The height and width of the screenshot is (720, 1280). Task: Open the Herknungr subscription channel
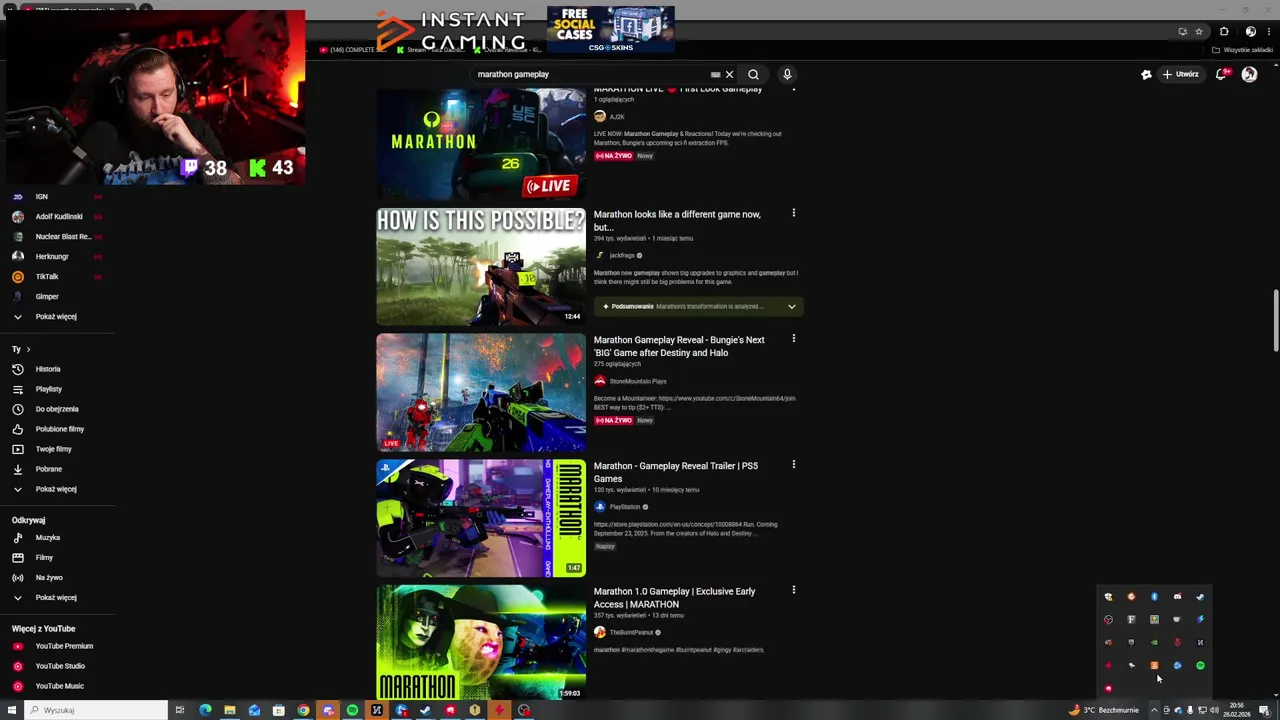click(x=51, y=256)
